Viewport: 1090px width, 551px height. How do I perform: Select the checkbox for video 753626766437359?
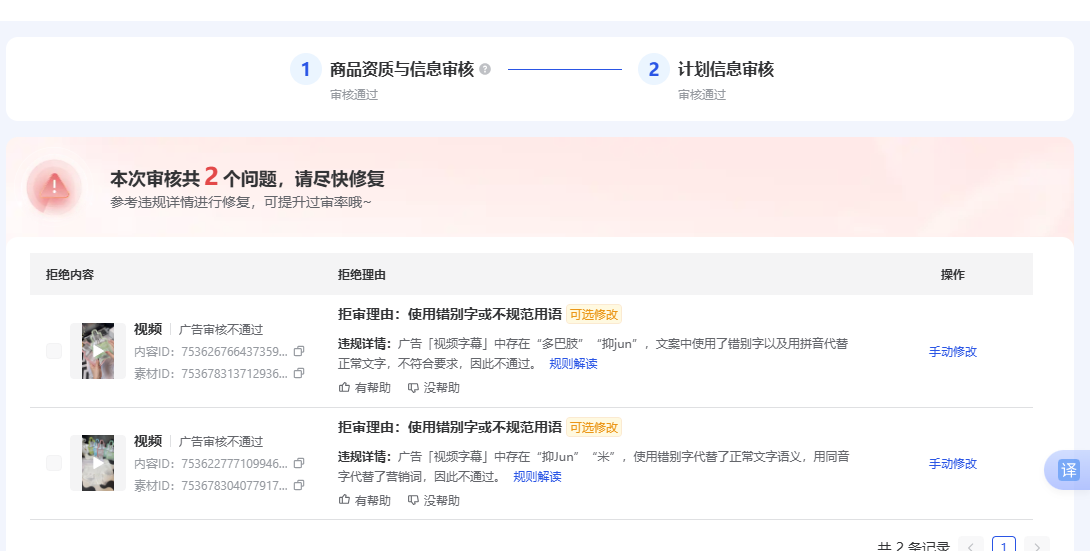pos(54,351)
